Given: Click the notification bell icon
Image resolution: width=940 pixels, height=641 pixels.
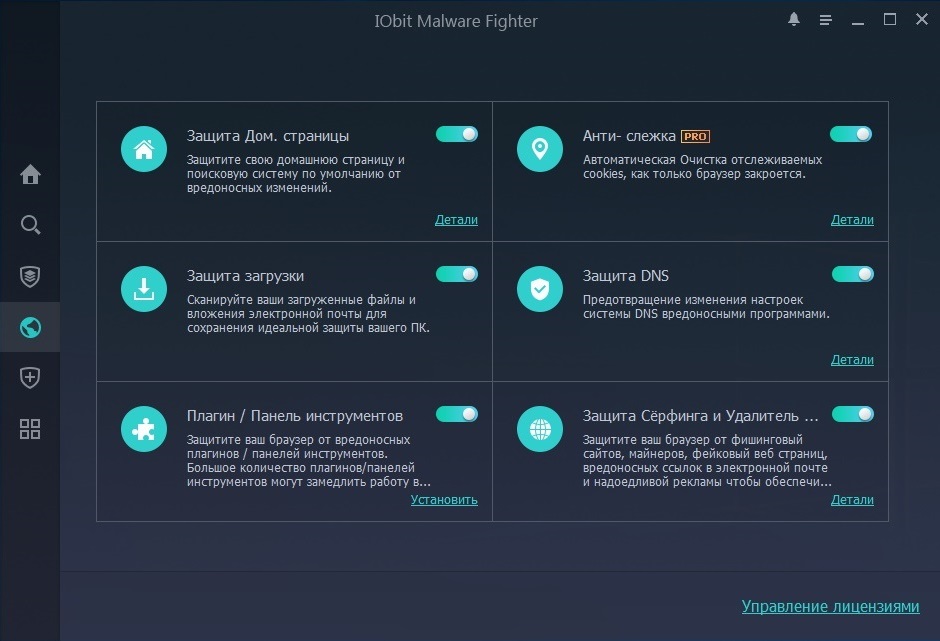Looking at the screenshot, I should 794,20.
